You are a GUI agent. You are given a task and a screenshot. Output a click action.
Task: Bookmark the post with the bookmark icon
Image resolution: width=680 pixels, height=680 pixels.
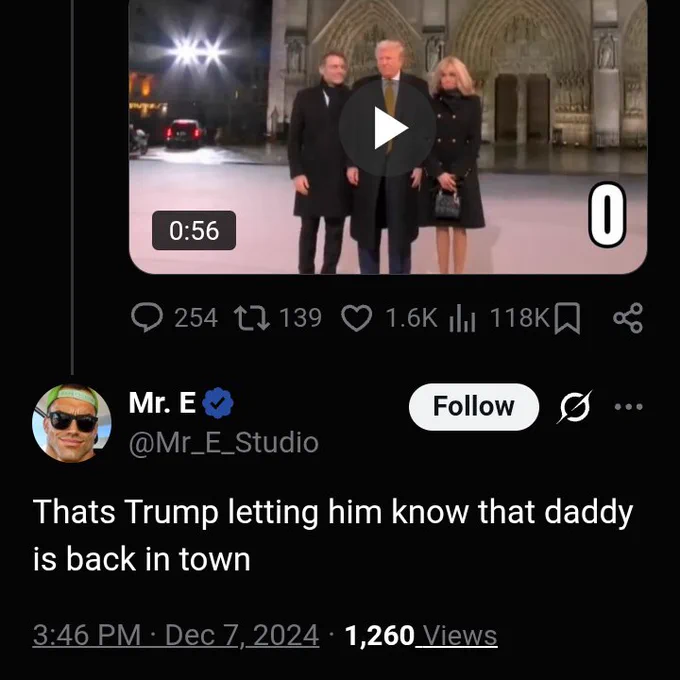click(567, 318)
